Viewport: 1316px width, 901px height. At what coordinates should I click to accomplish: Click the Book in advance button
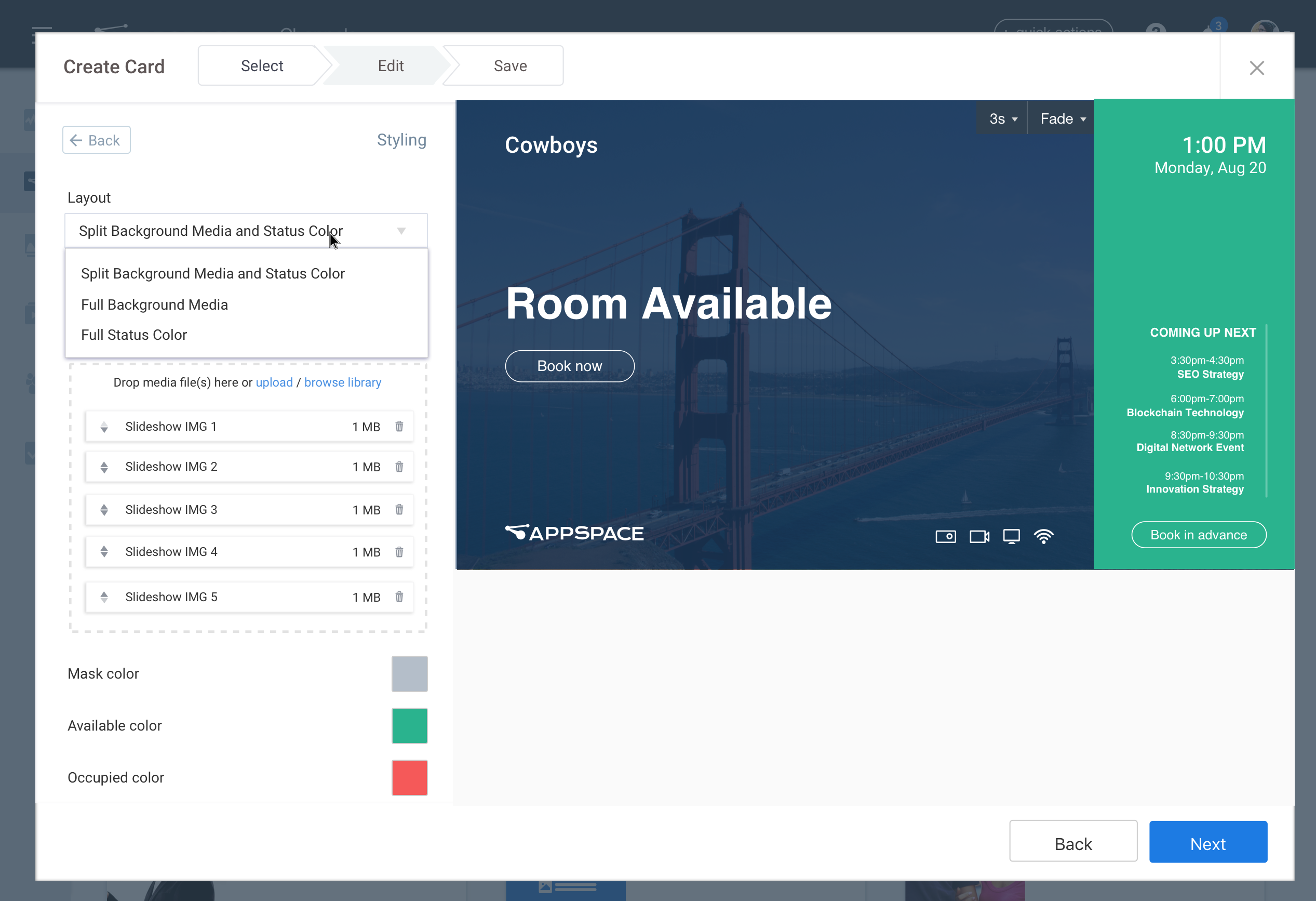pyautogui.click(x=1198, y=534)
